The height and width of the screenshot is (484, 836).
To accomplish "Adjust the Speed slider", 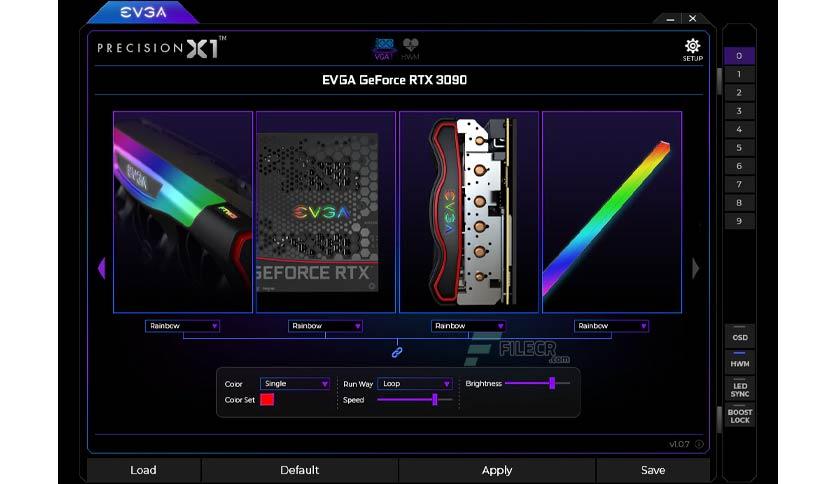I will click(415, 399).
